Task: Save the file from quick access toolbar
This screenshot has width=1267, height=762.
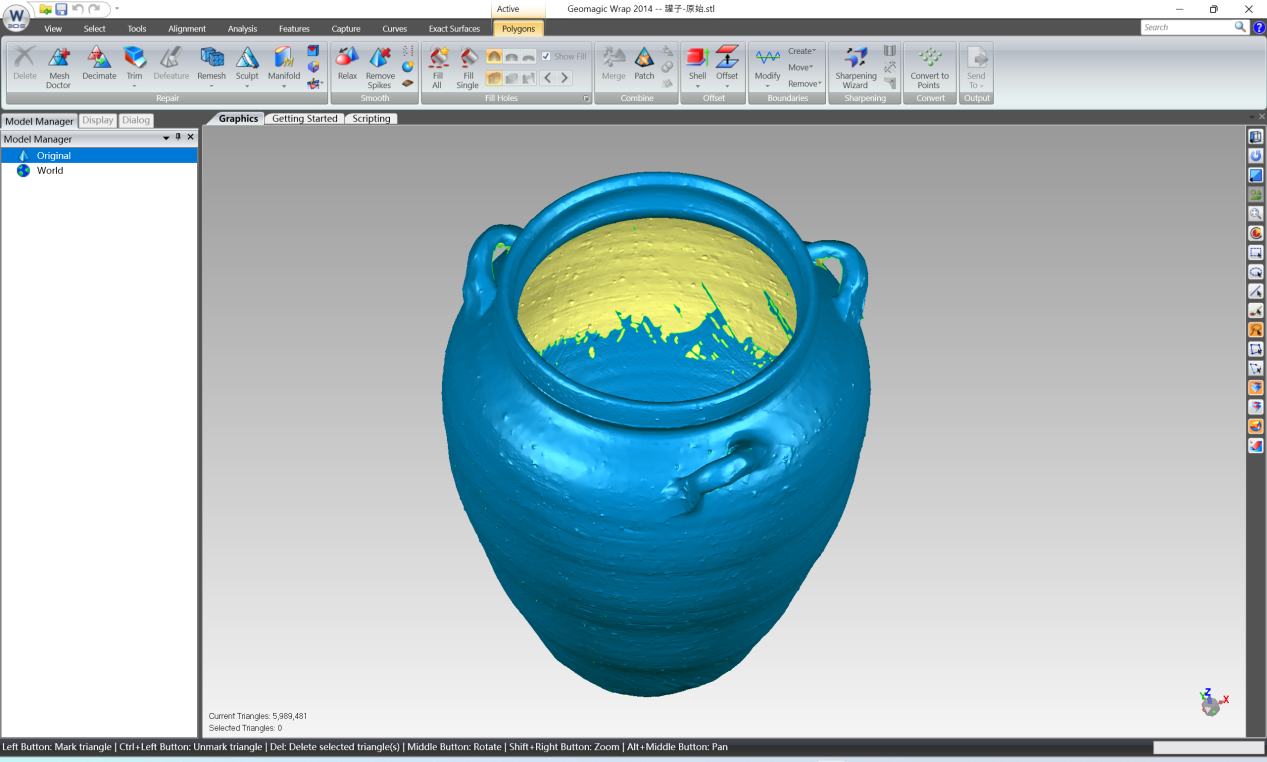Action: (61, 9)
